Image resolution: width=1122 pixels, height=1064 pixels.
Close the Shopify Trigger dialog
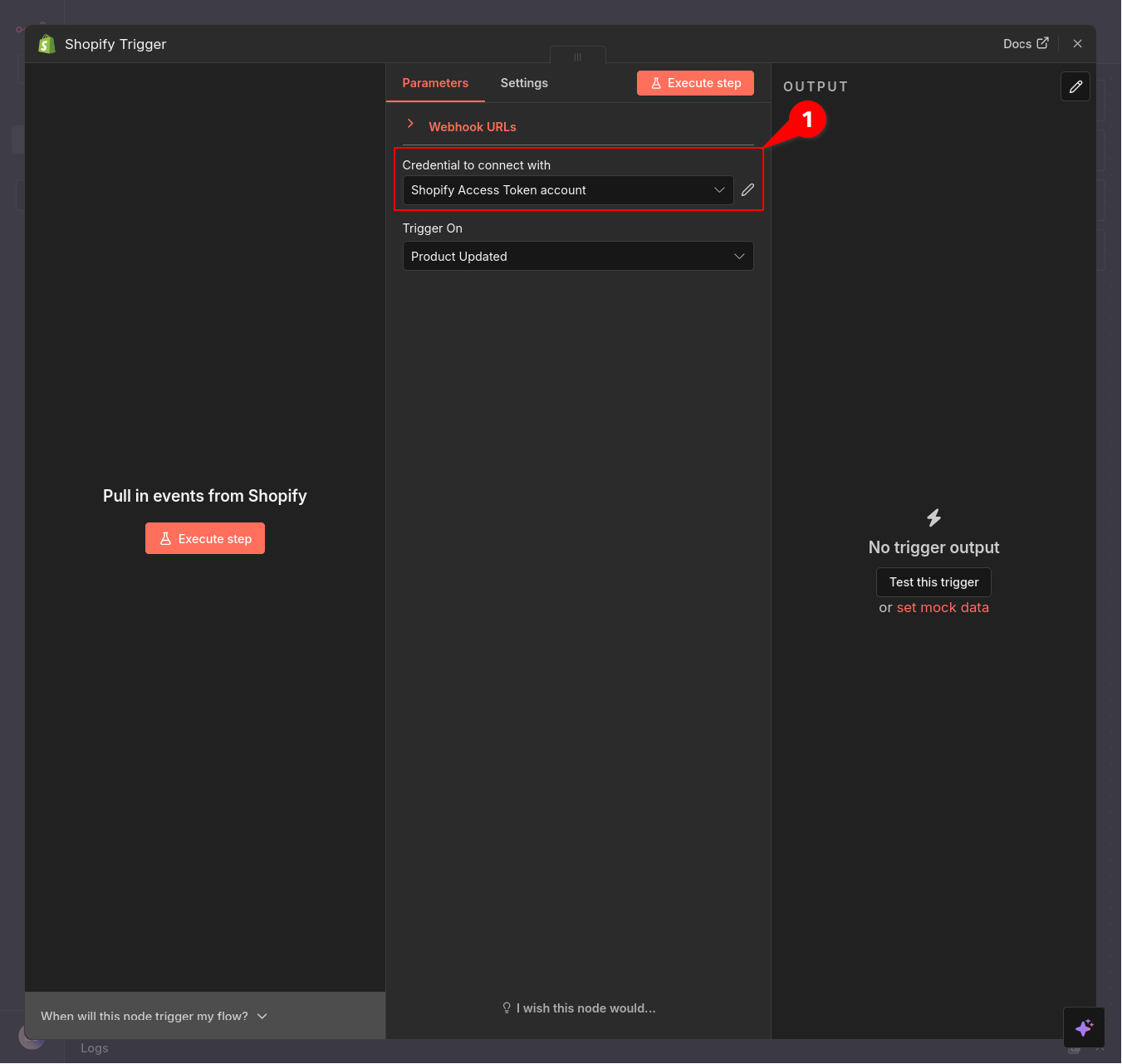click(x=1077, y=44)
